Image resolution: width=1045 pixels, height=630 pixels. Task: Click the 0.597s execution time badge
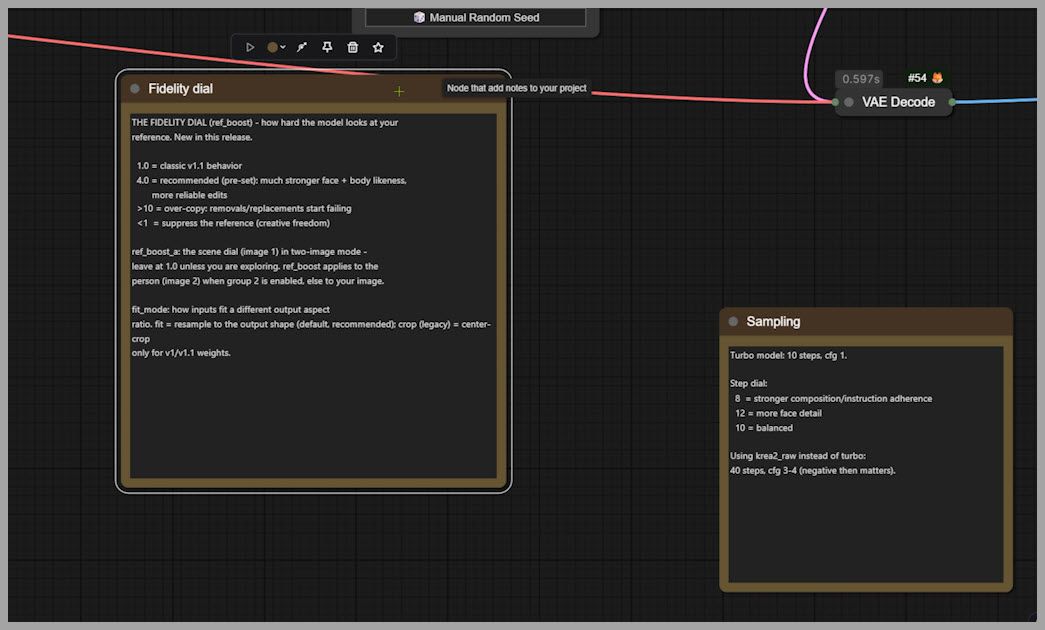[x=860, y=79]
